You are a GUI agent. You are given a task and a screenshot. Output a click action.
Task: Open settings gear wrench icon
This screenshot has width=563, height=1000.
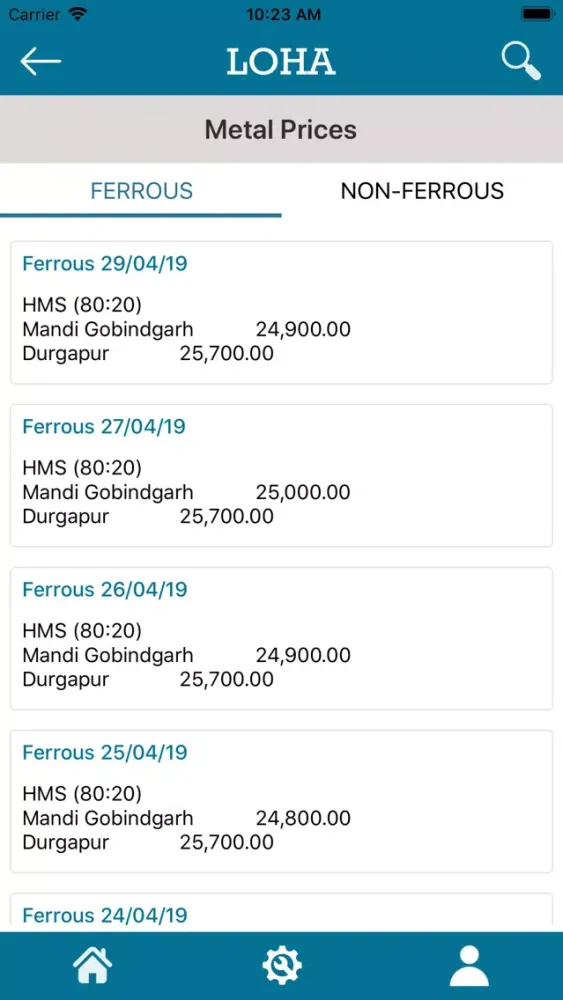[x=282, y=965]
